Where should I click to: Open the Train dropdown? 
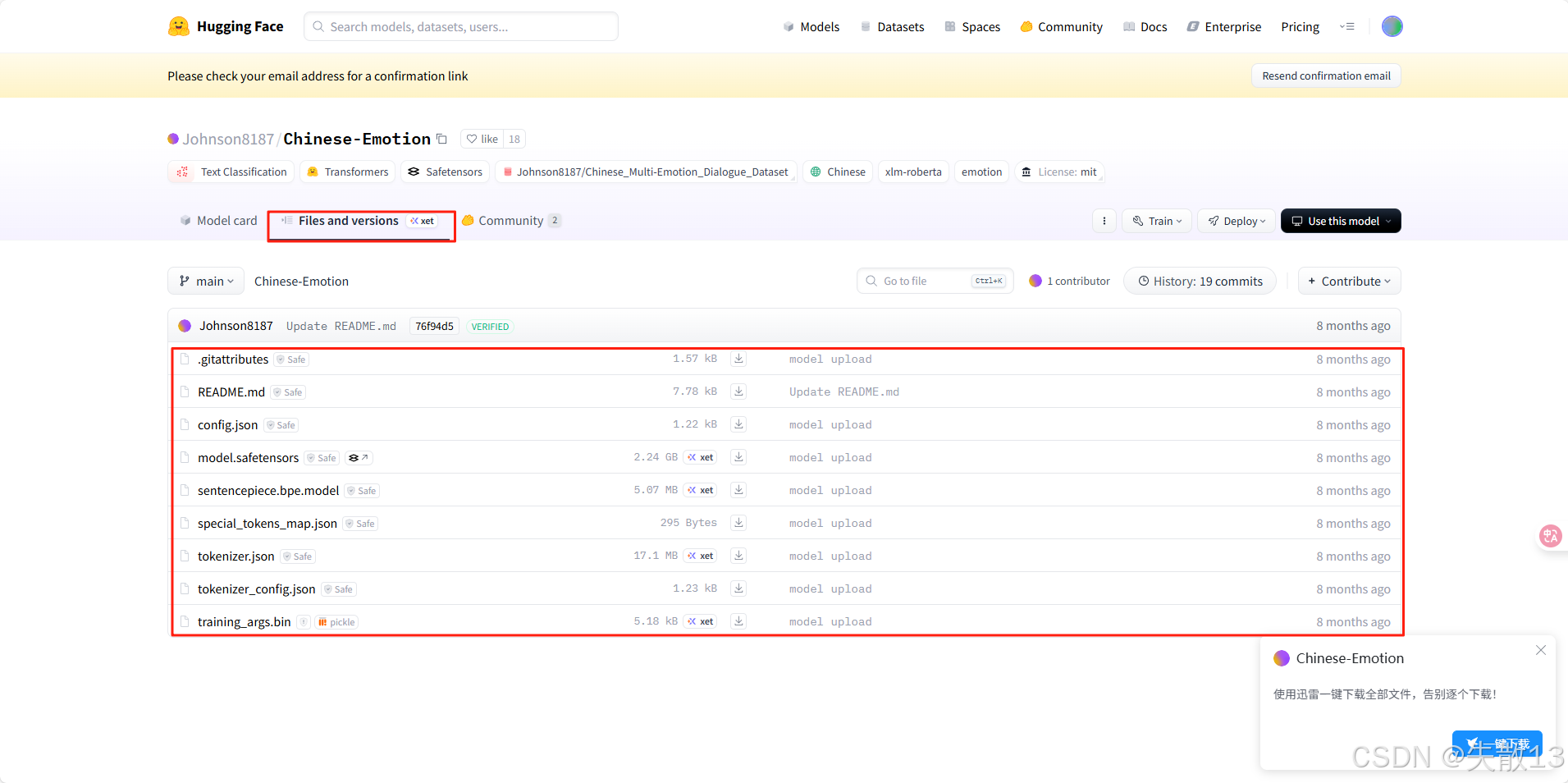(x=1157, y=221)
